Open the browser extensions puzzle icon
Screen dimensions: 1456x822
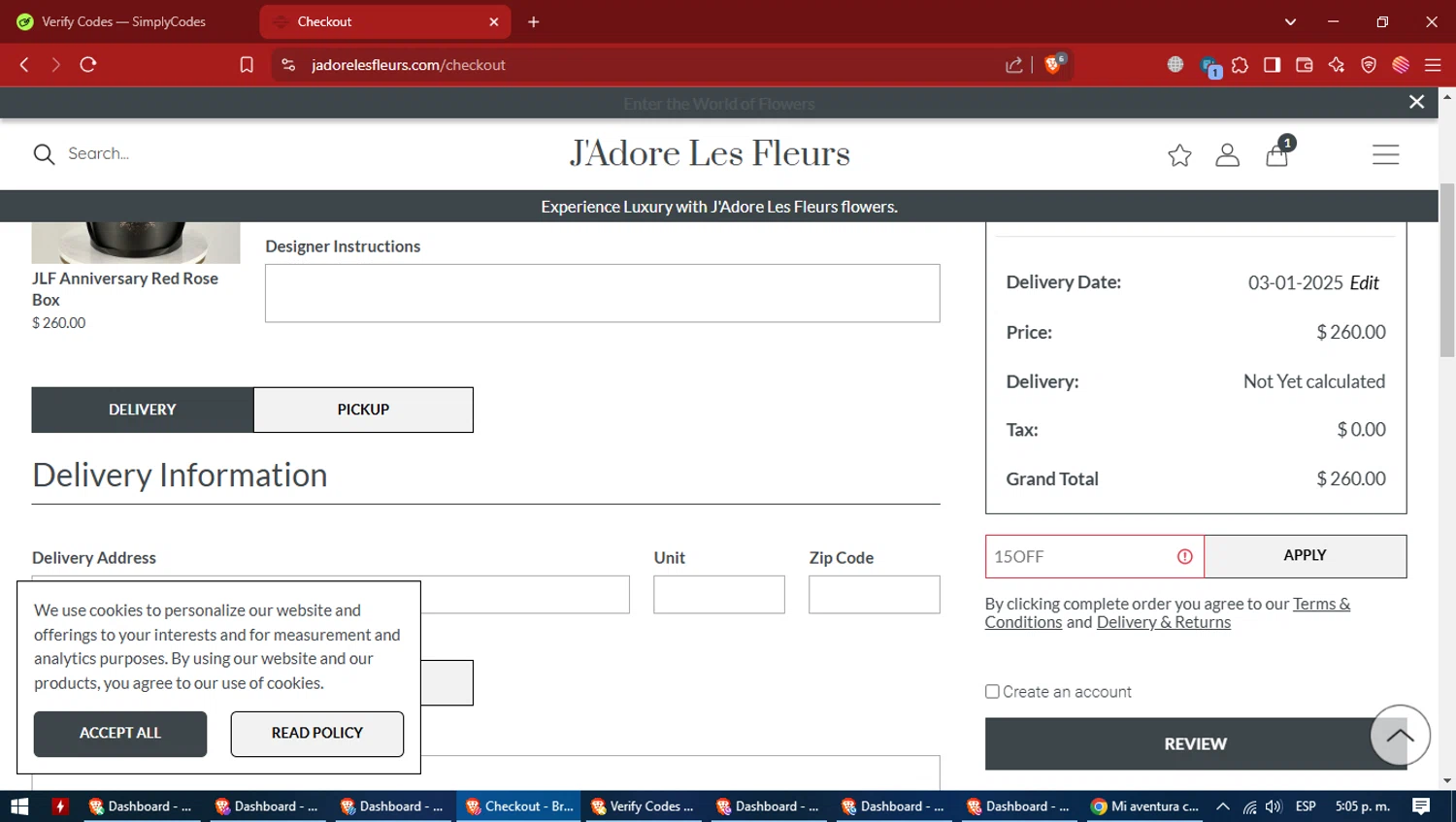tap(1241, 65)
